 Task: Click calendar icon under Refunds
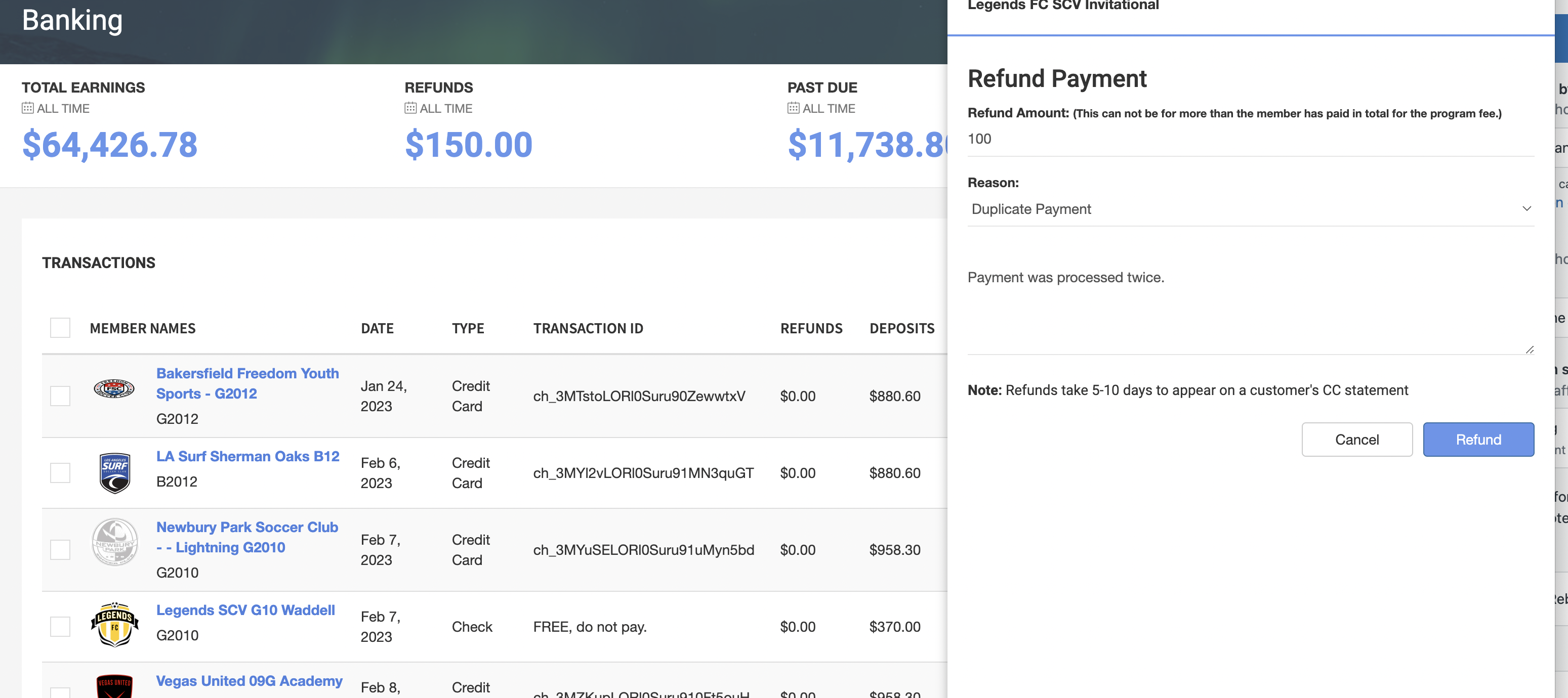tap(410, 108)
